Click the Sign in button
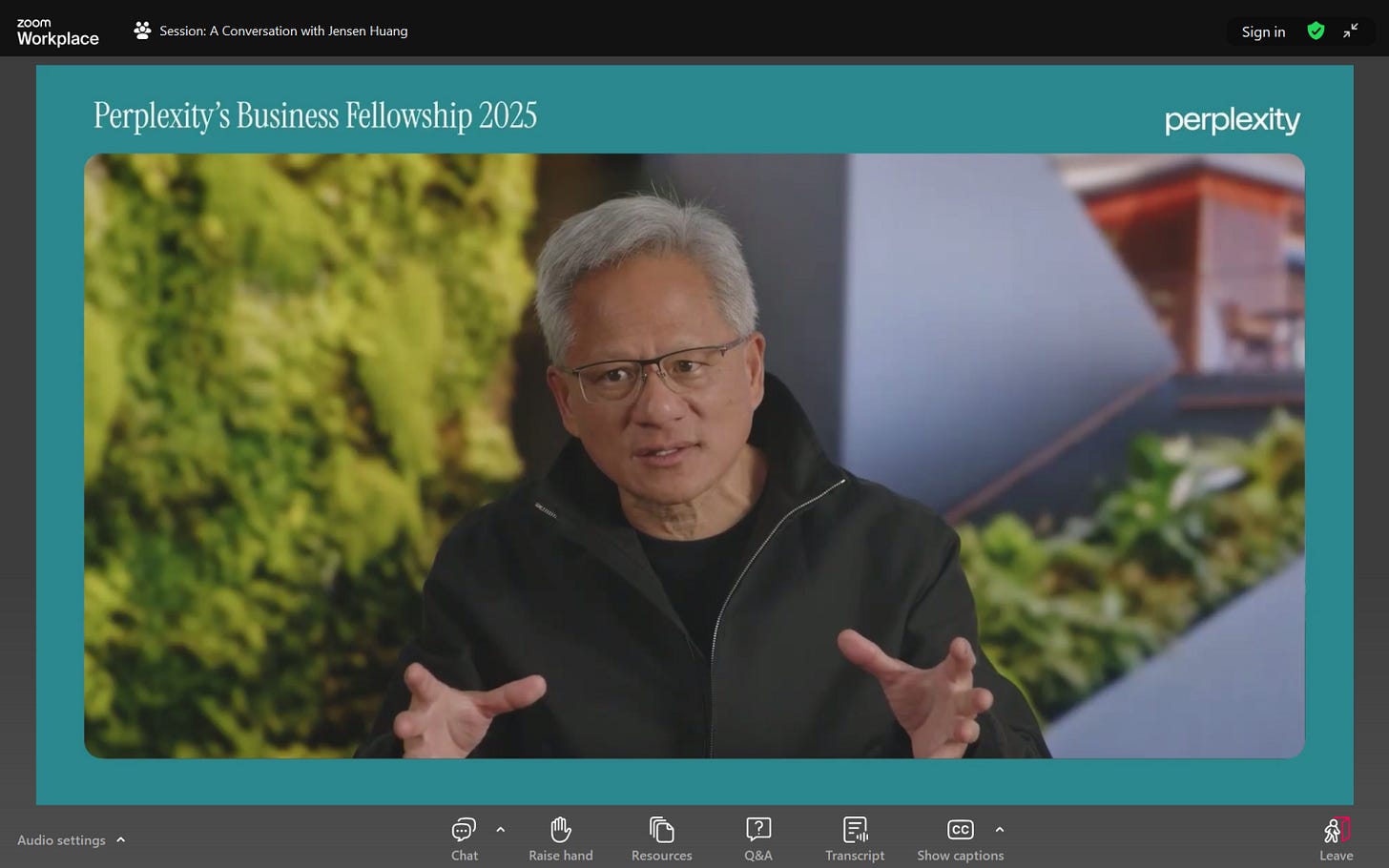 coord(1263,31)
